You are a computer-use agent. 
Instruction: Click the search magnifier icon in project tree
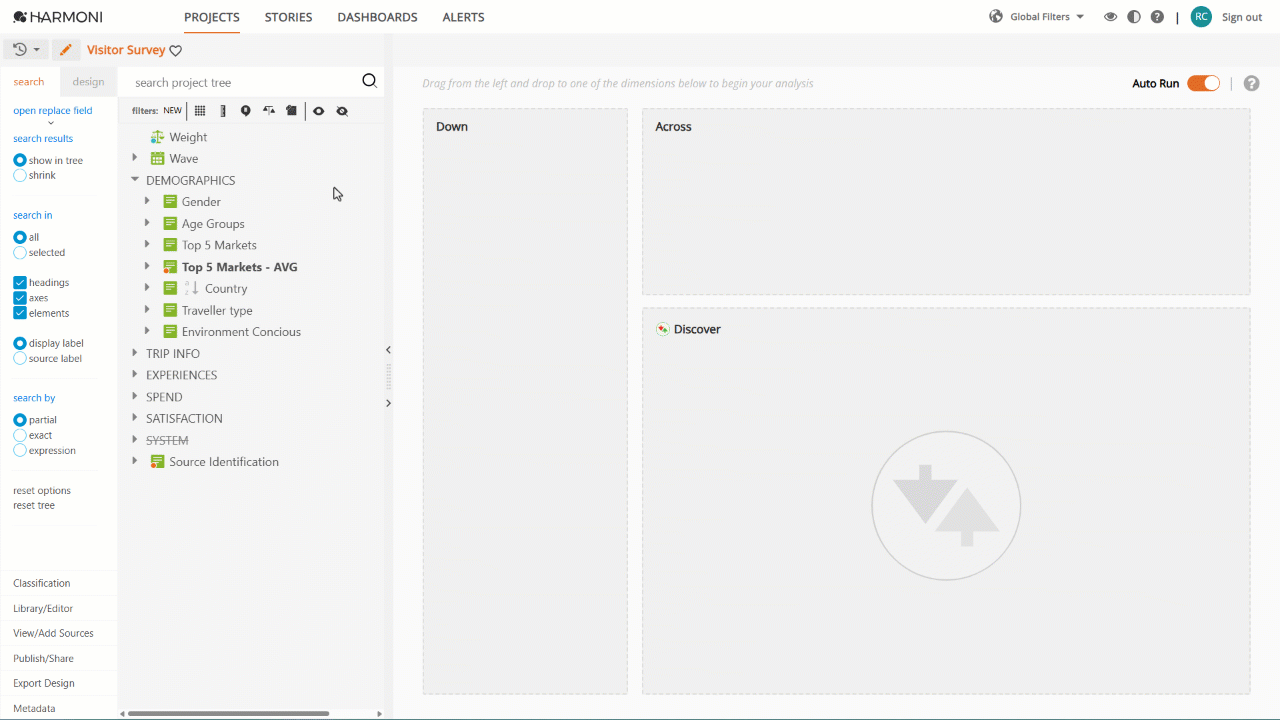(x=369, y=82)
